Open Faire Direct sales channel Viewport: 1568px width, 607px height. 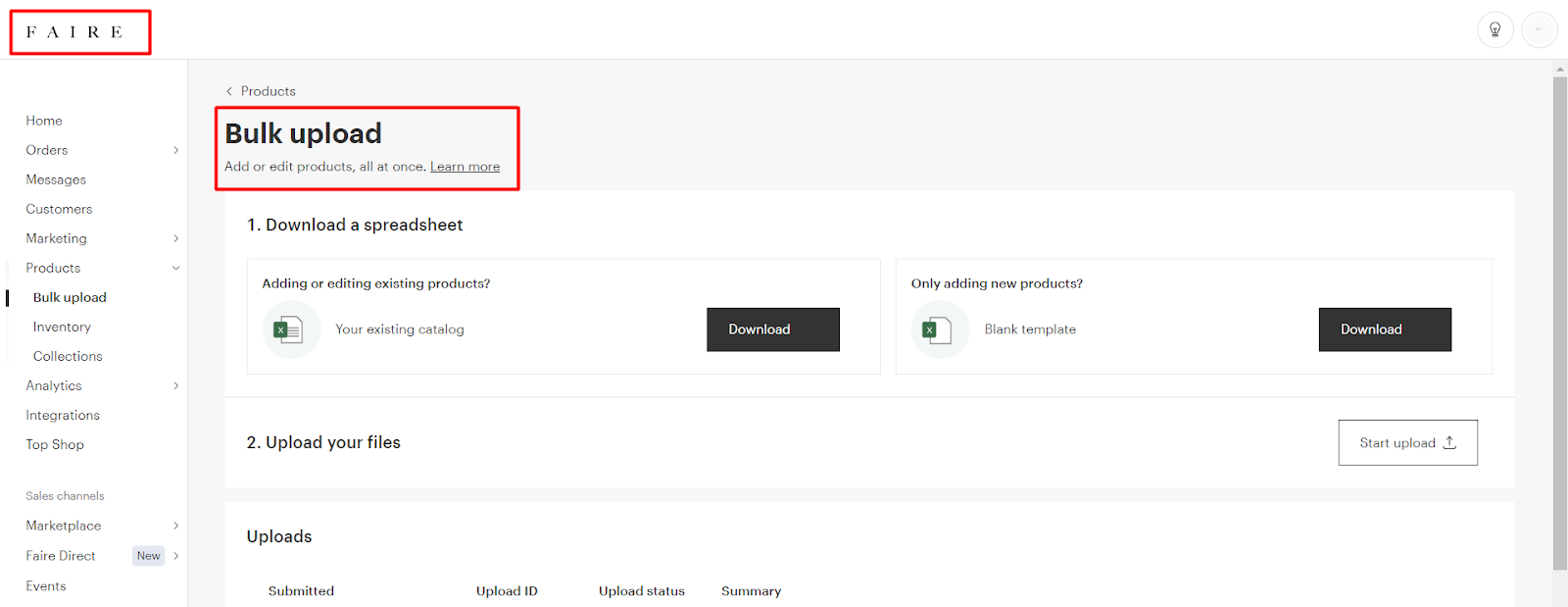(61, 556)
